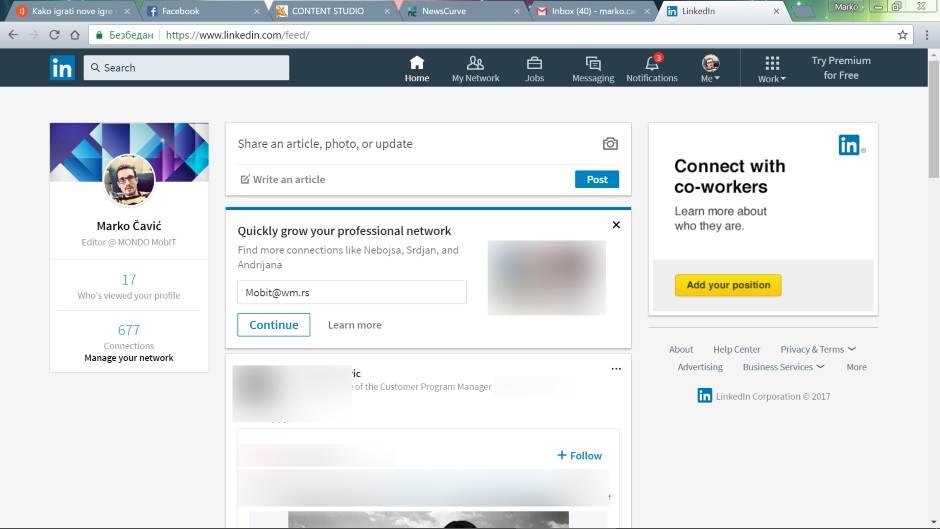
Task: Click the secure padlock icon in address bar
Action: (100, 35)
